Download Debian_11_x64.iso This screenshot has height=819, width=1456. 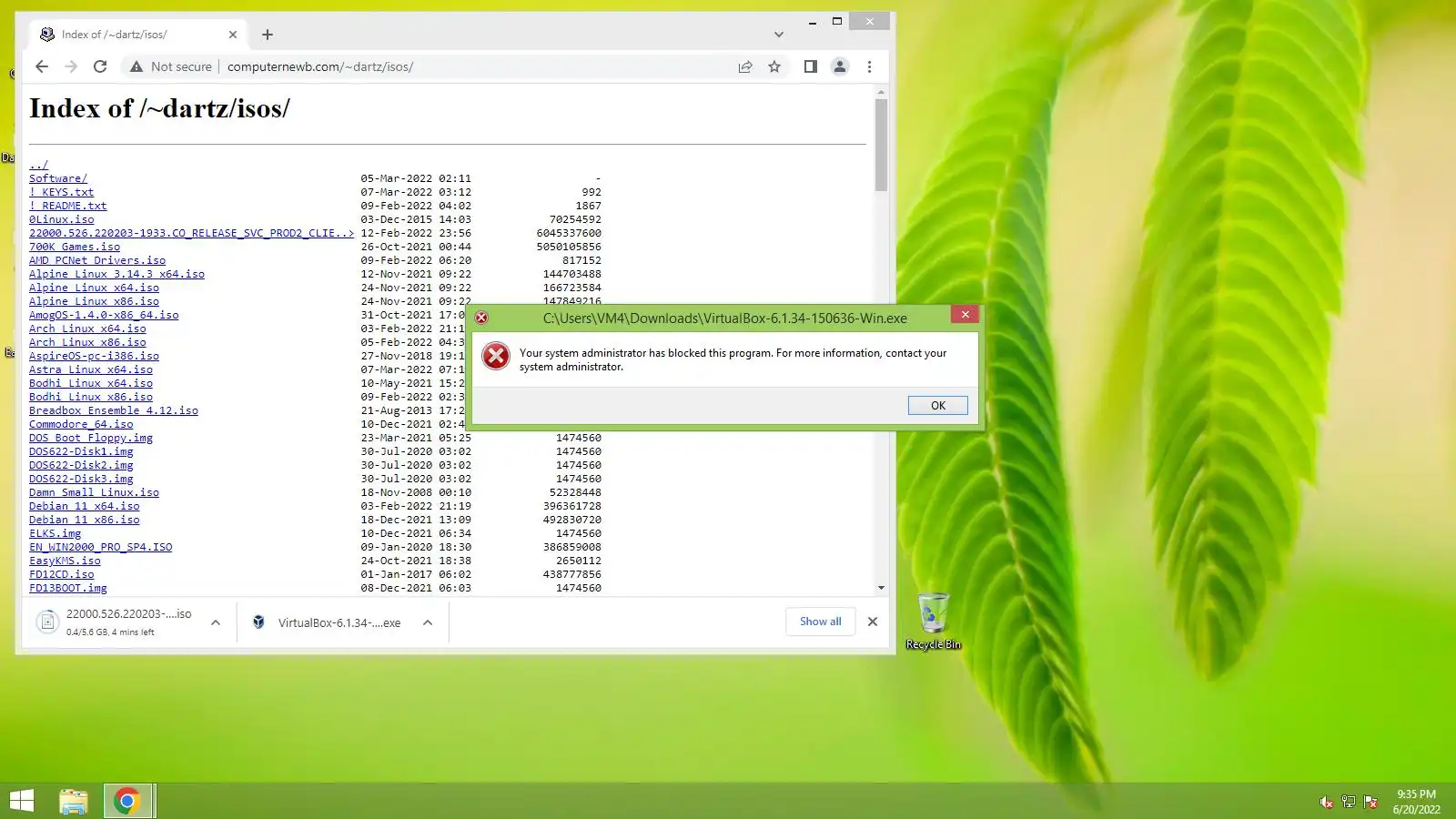pyautogui.click(x=85, y=506)
